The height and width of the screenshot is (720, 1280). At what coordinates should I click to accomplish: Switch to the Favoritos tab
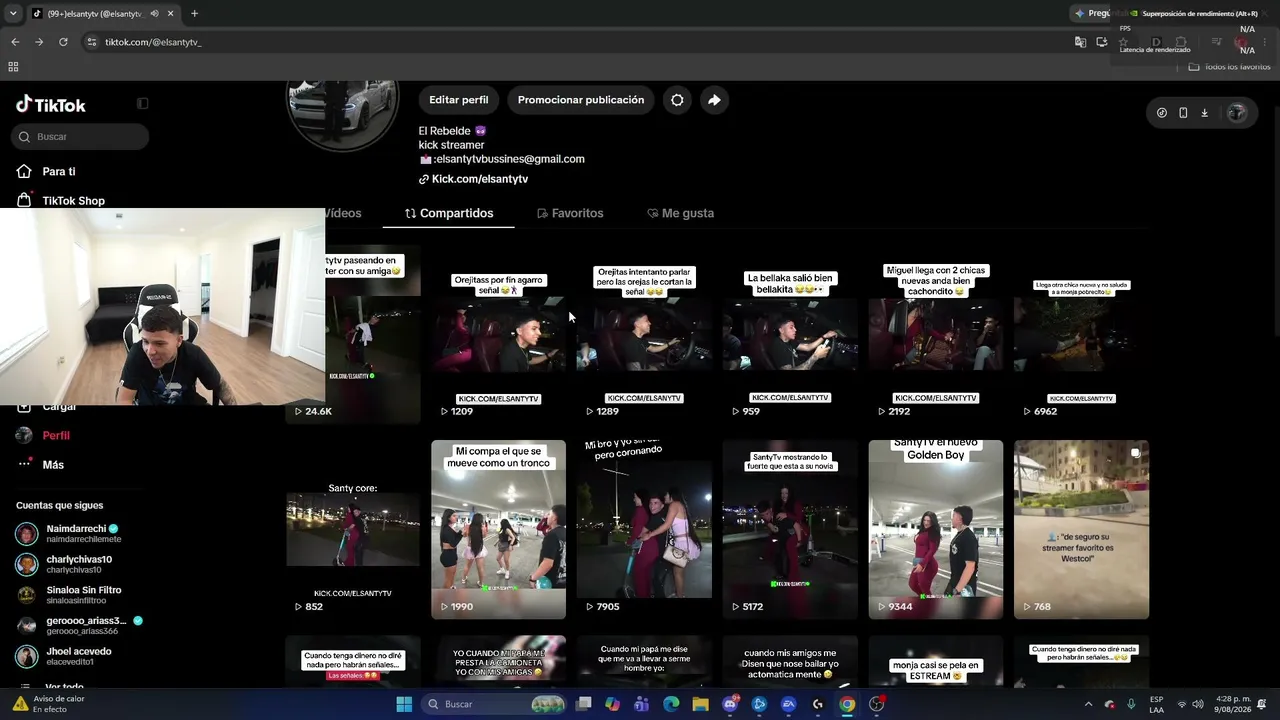point(570,213)
